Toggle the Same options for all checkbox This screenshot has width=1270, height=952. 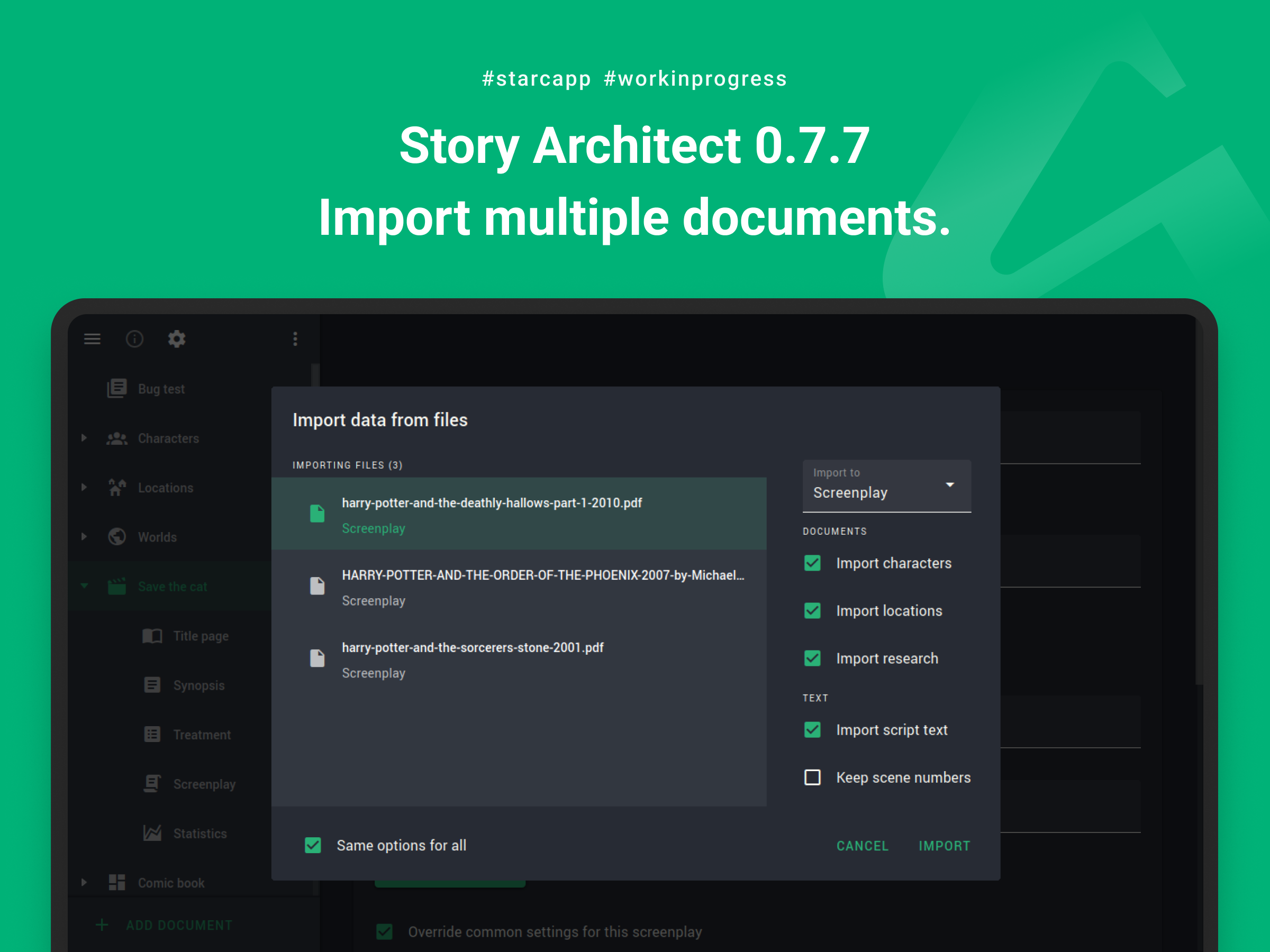(313, 845)
